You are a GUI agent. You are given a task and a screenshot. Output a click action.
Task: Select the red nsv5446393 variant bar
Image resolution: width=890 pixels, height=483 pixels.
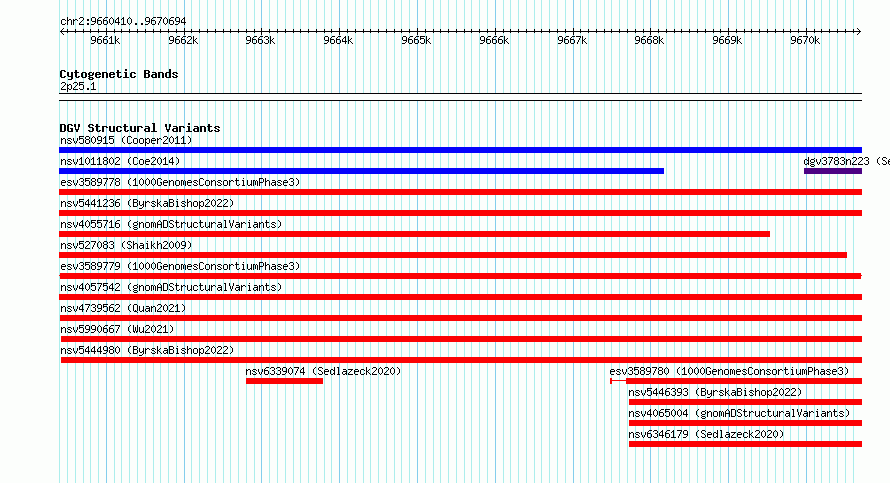pos(745,402)
